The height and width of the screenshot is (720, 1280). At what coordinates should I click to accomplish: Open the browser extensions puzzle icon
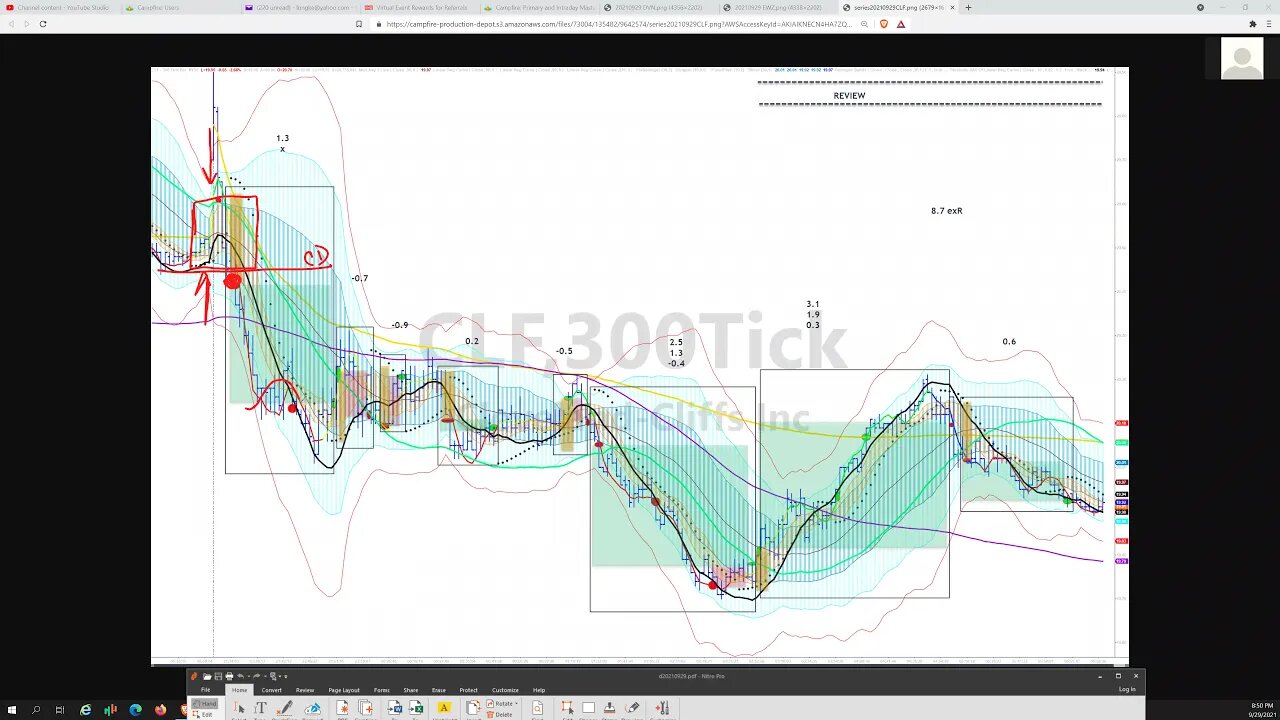(1253, 24)
